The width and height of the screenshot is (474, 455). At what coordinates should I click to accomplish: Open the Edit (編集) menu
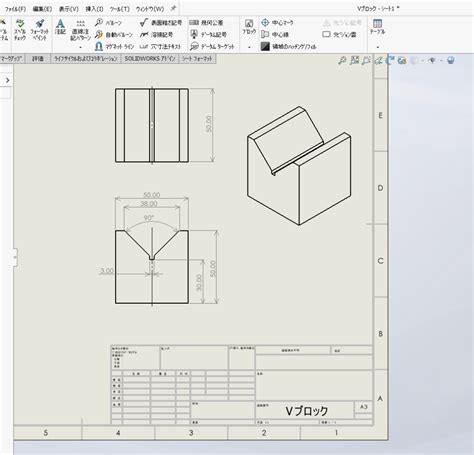42,9
